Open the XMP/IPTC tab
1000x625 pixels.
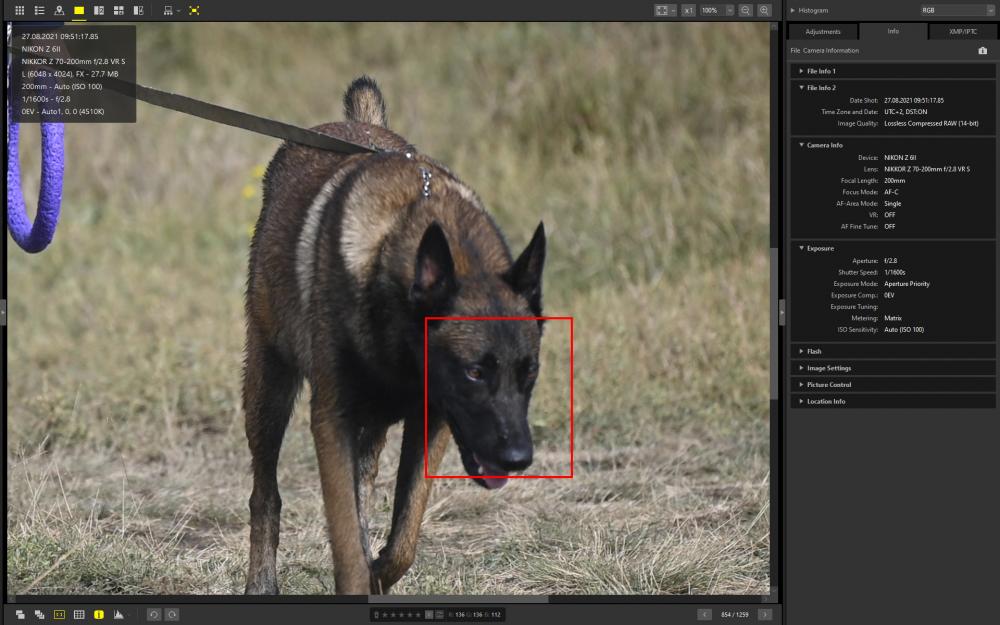(x=962, y=31)
